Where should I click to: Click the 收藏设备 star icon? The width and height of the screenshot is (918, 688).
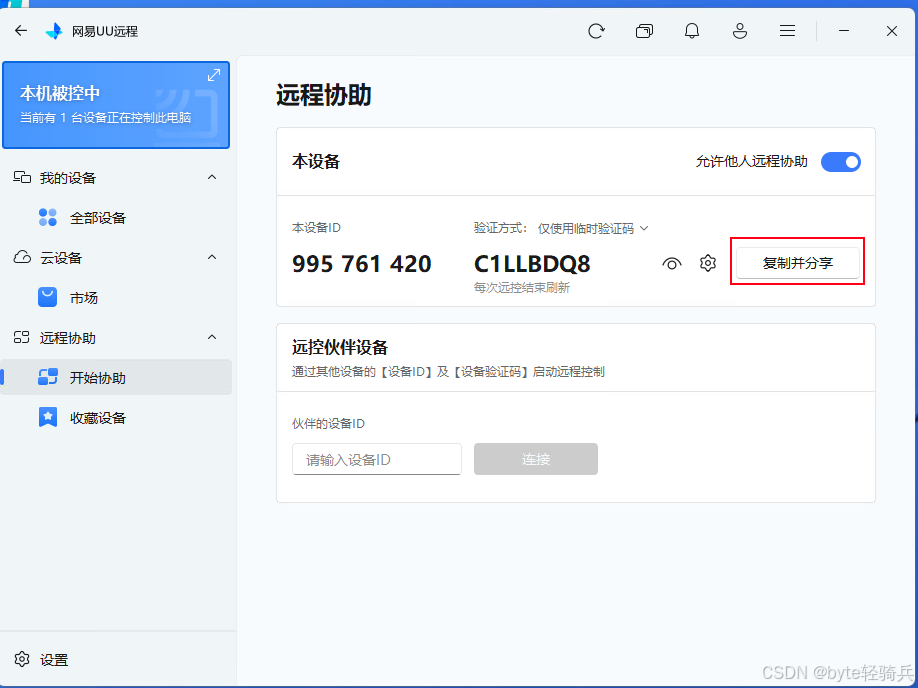(47, 417)
